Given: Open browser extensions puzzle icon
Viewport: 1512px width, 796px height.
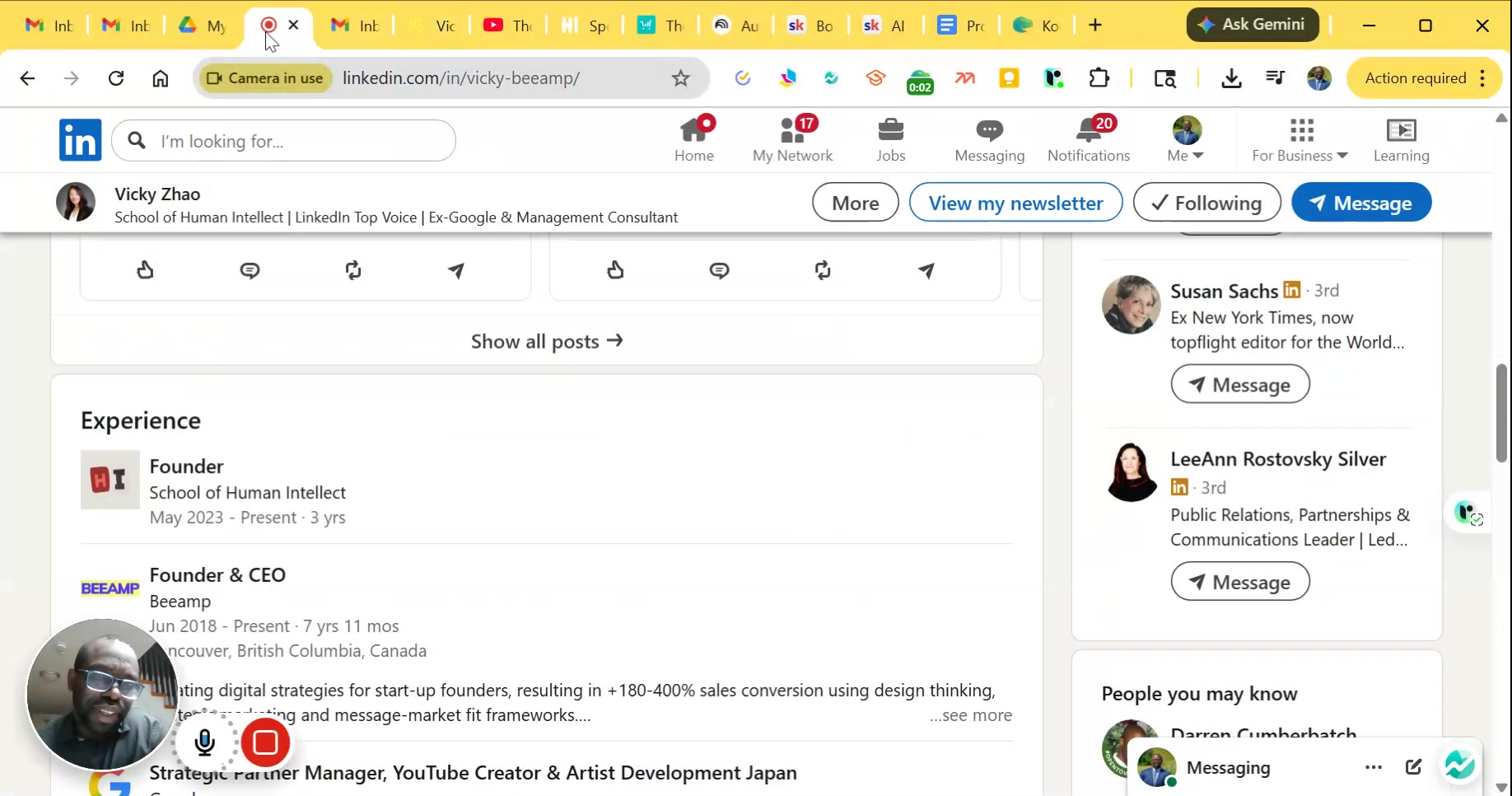Looking at the screenshot, I should (1099, 78).
